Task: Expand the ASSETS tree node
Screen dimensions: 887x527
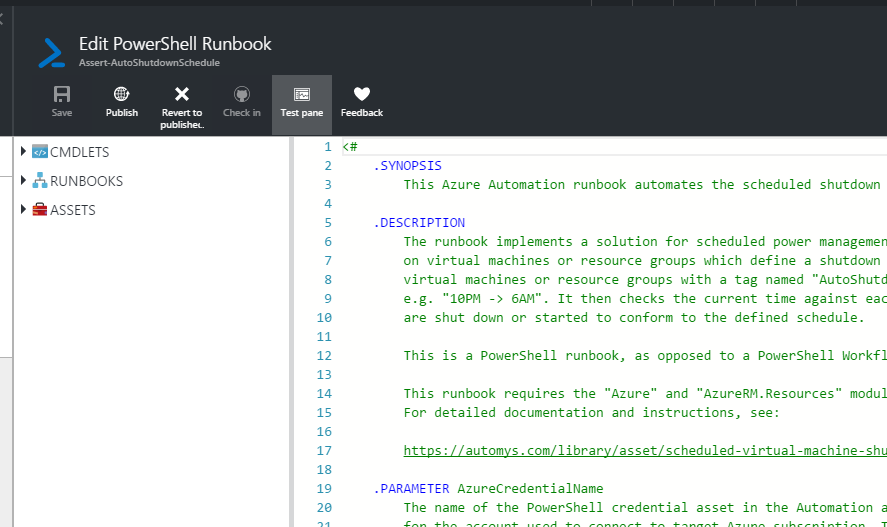Action: coord(23,209)
